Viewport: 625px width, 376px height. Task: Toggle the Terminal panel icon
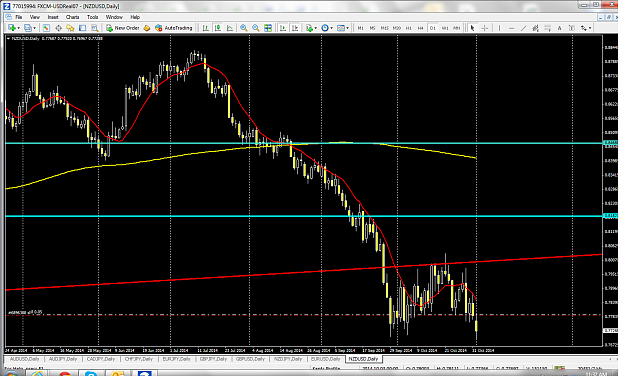coord(83,28)
